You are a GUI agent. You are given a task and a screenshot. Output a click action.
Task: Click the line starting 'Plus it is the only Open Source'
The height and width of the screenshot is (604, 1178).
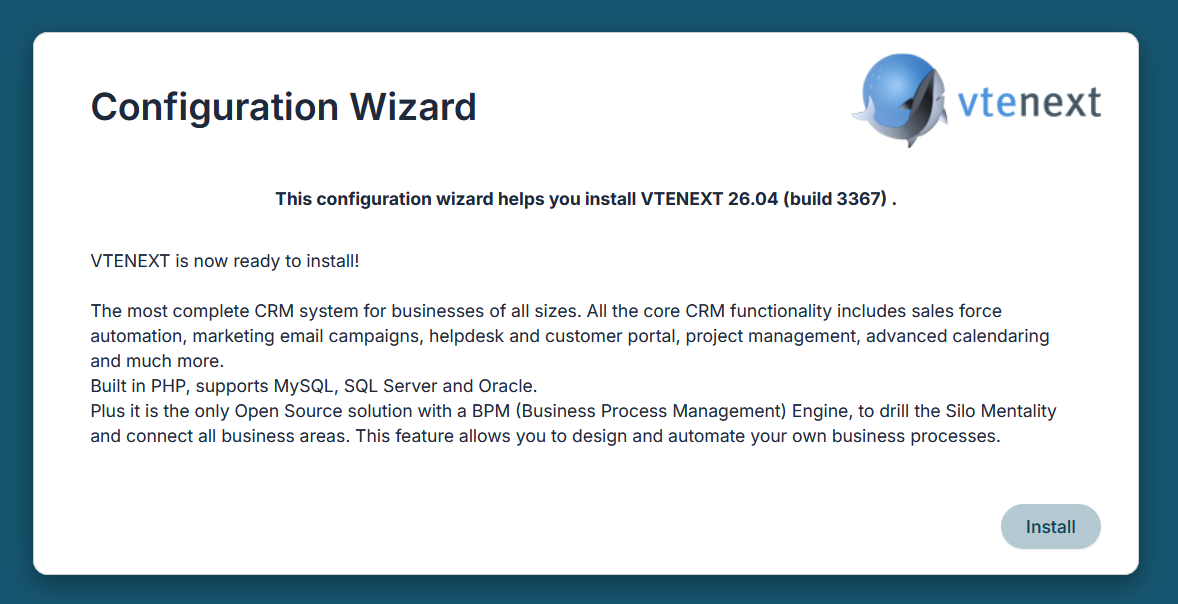(x=573, y=411)
